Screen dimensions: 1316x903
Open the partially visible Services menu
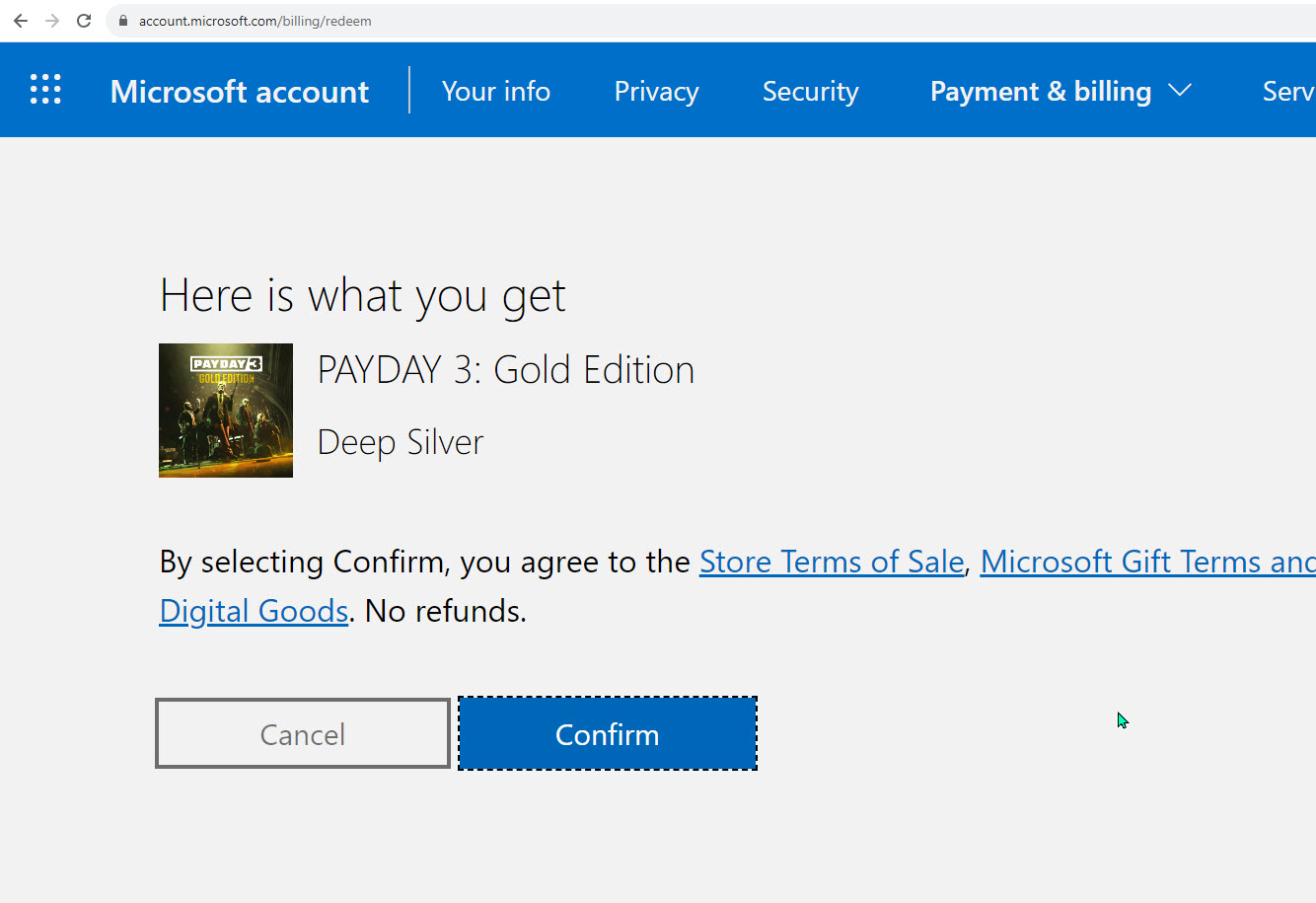pos(1287,91)
